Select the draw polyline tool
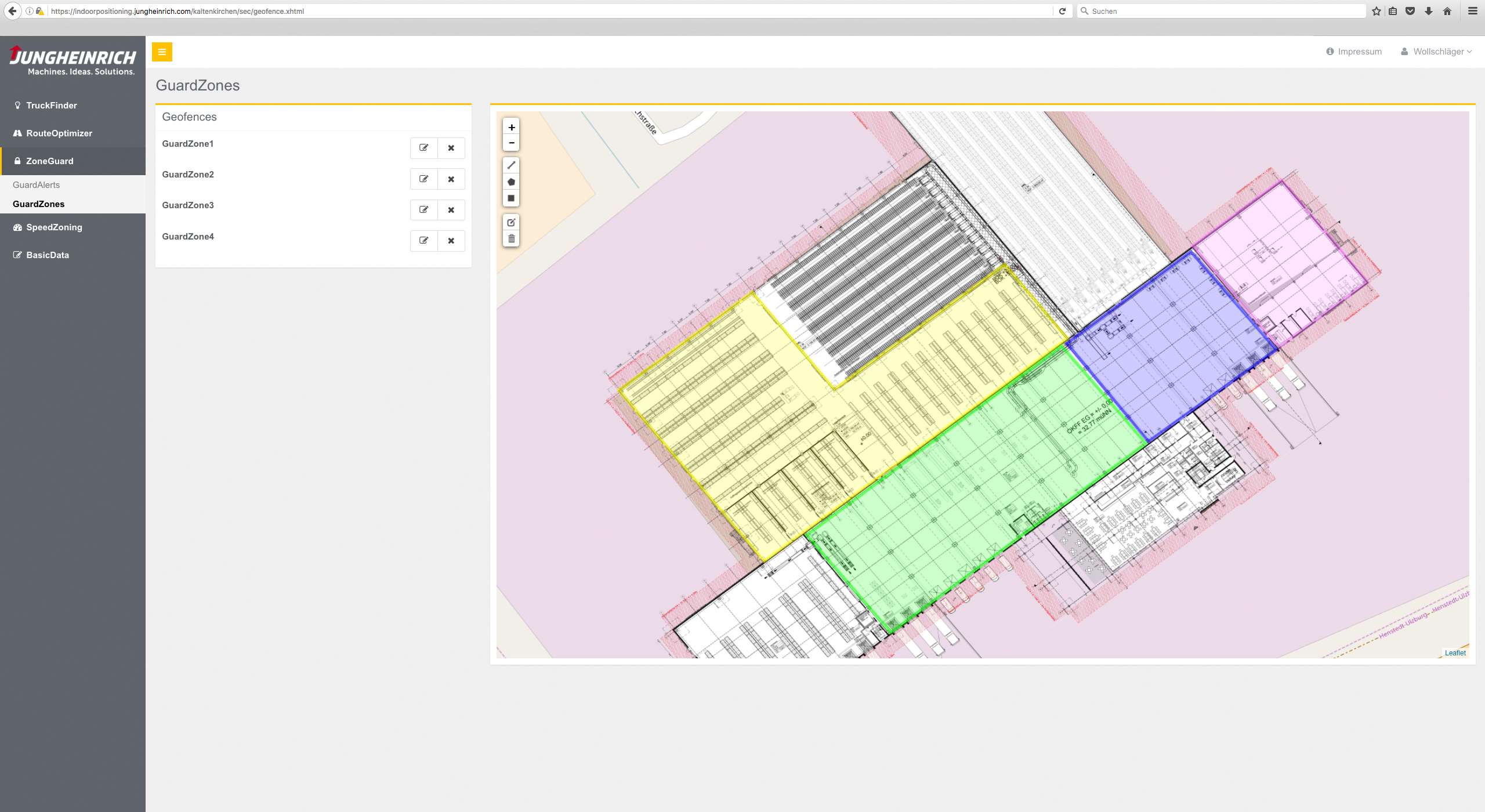 coord(511,165)
